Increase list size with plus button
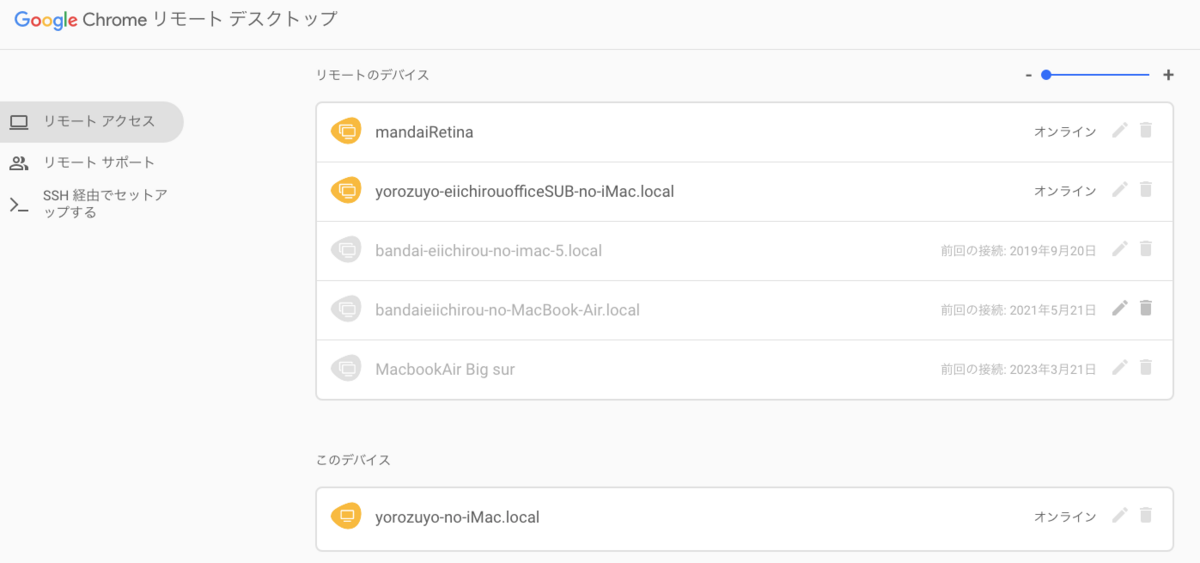 click(1168, 75)
